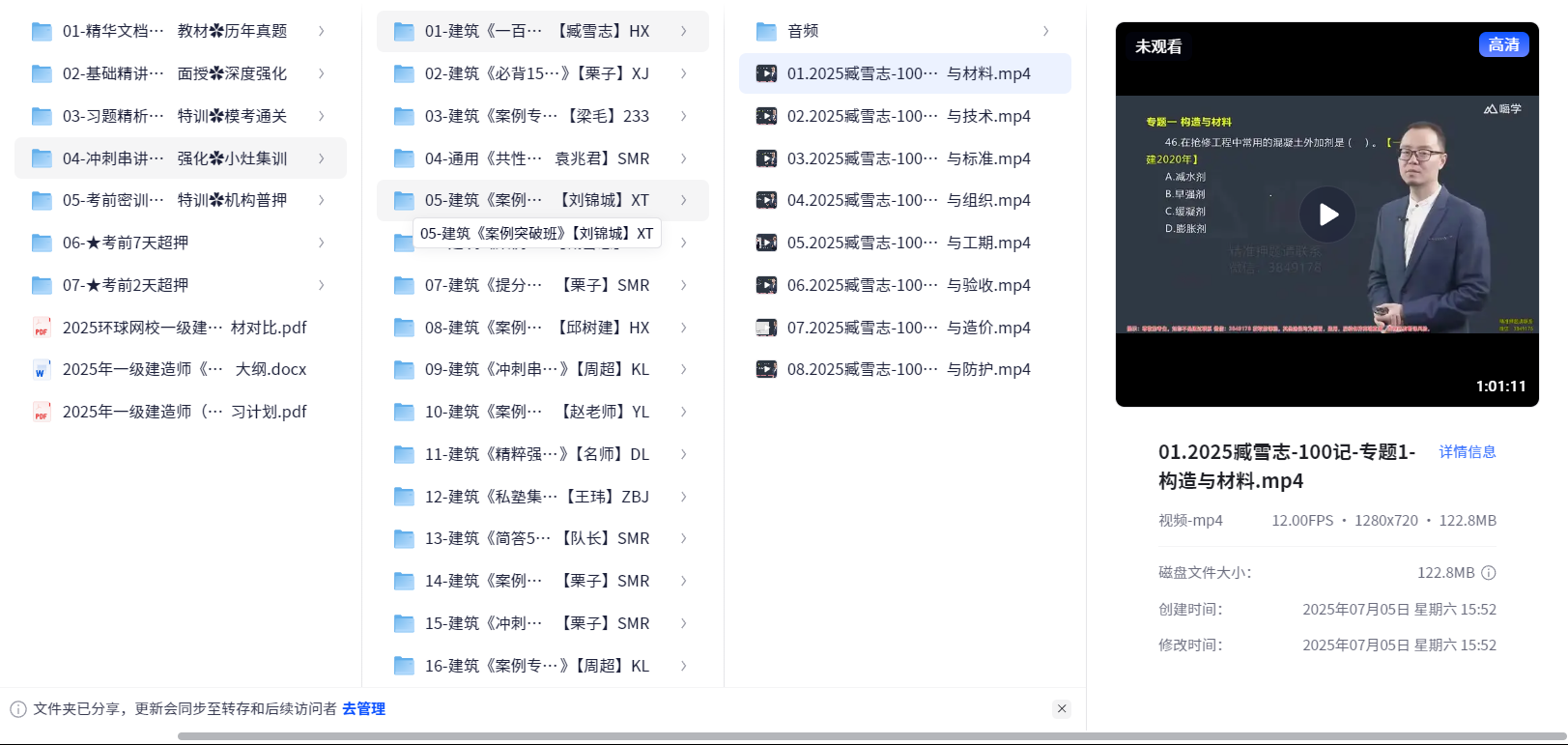Click folder icon of 07-★考前2天超押

pos(42,285)
